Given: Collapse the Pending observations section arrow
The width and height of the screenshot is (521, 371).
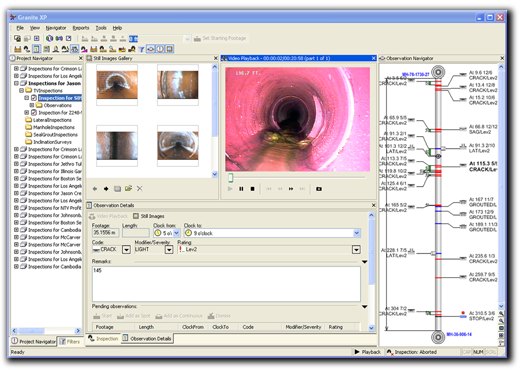Looking at the screenshot, I should (365, 306).
